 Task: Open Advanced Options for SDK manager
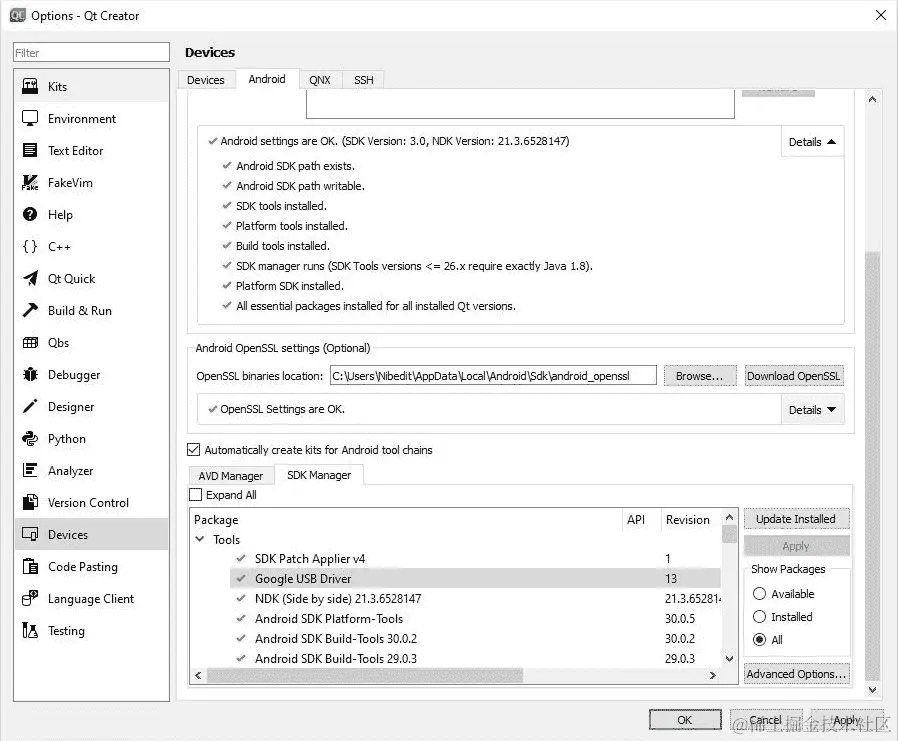[x=796, y=674]
